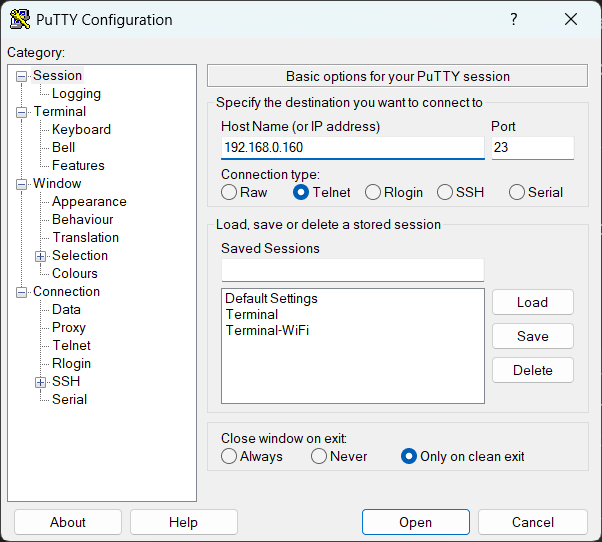
Task: Click the About button
Action: click(x=68, y=522)
